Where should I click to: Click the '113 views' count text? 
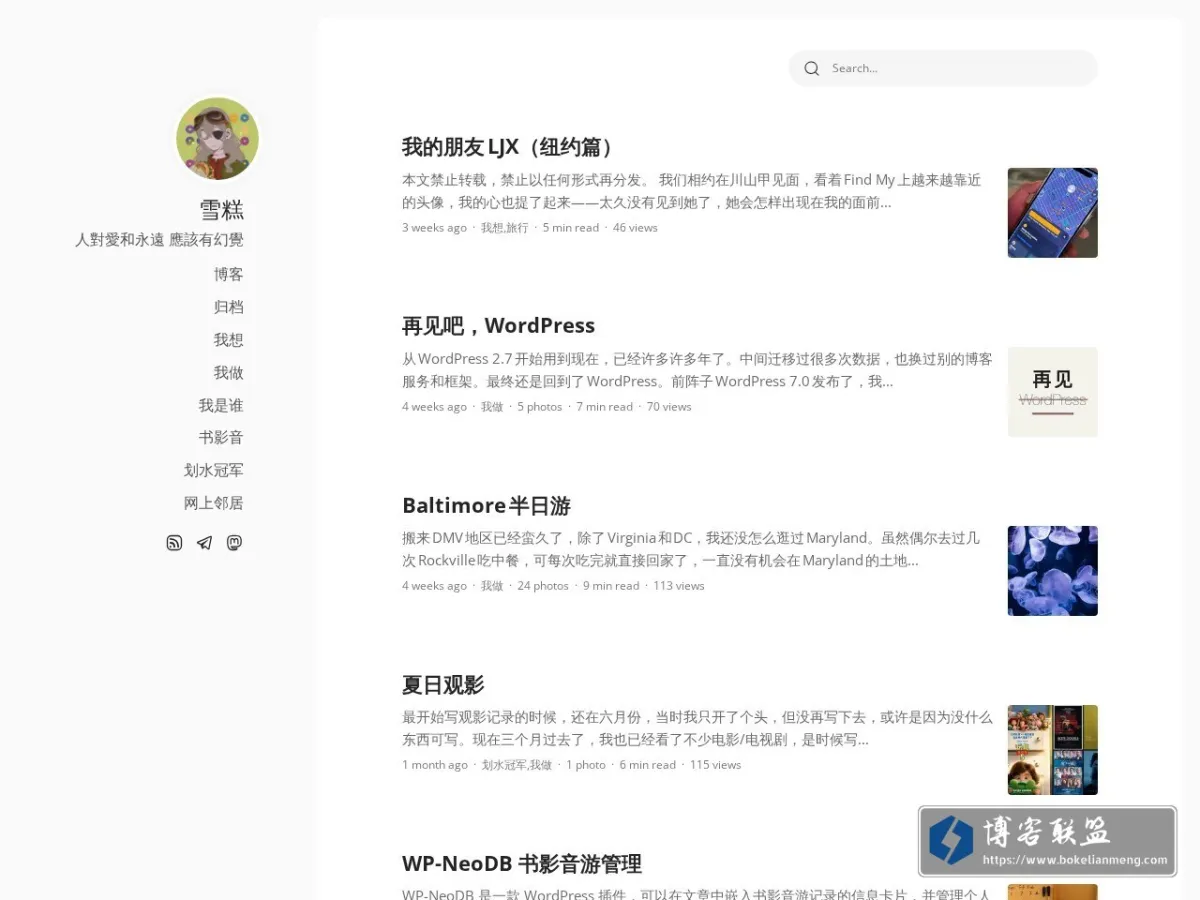pyautogui.click(x=679, y=586)
